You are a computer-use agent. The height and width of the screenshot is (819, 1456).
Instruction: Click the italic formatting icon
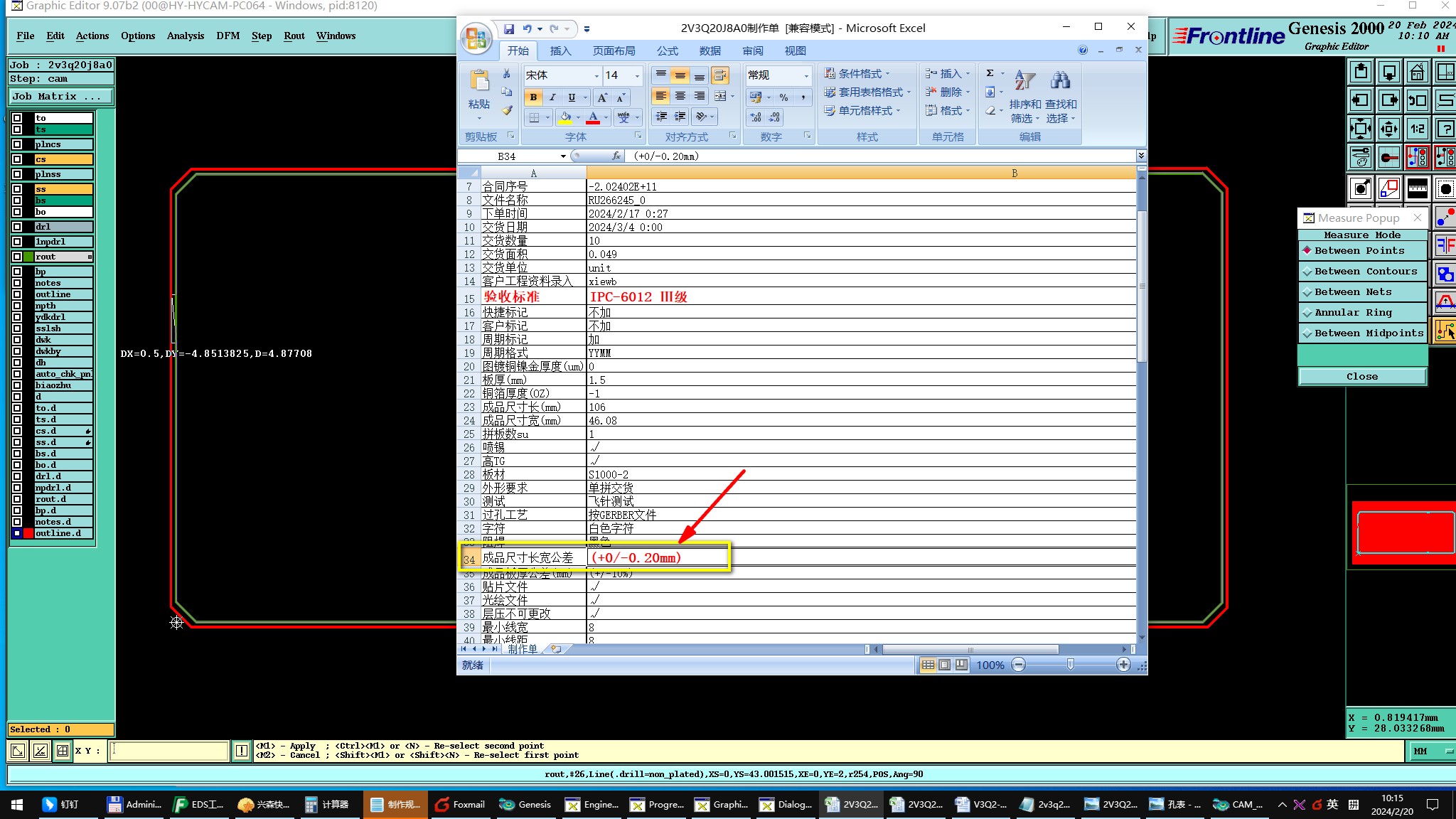point(552,97)
